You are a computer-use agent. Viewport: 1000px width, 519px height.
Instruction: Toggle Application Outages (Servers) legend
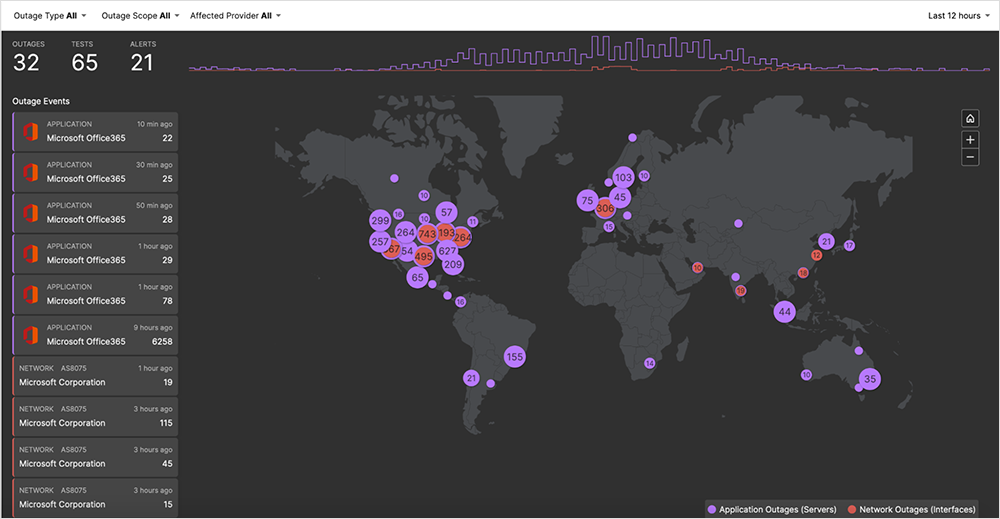pos(772,509)
